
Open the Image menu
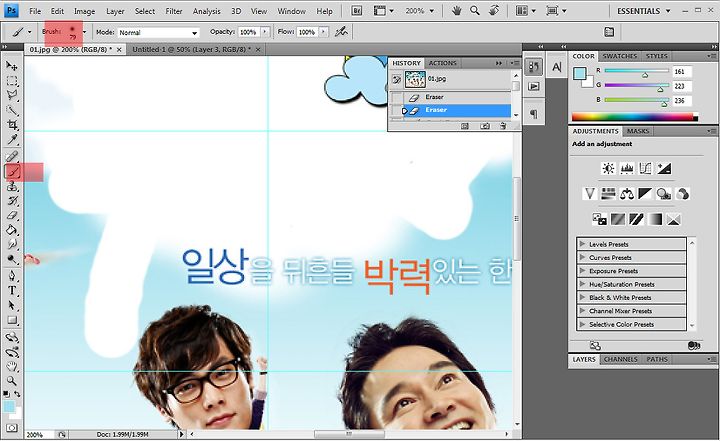[84, 11]
